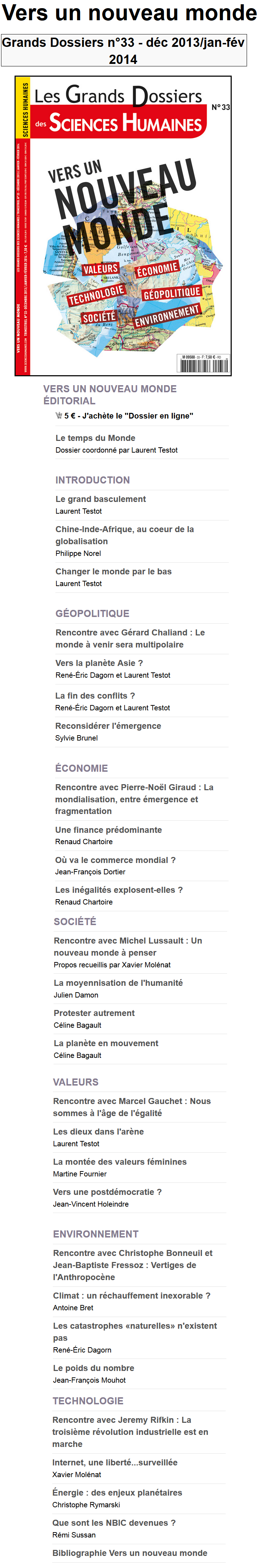Open the Gérard Chaliand interview link
This screenshot has height=1568, width=264.
[x=130, y=638]
